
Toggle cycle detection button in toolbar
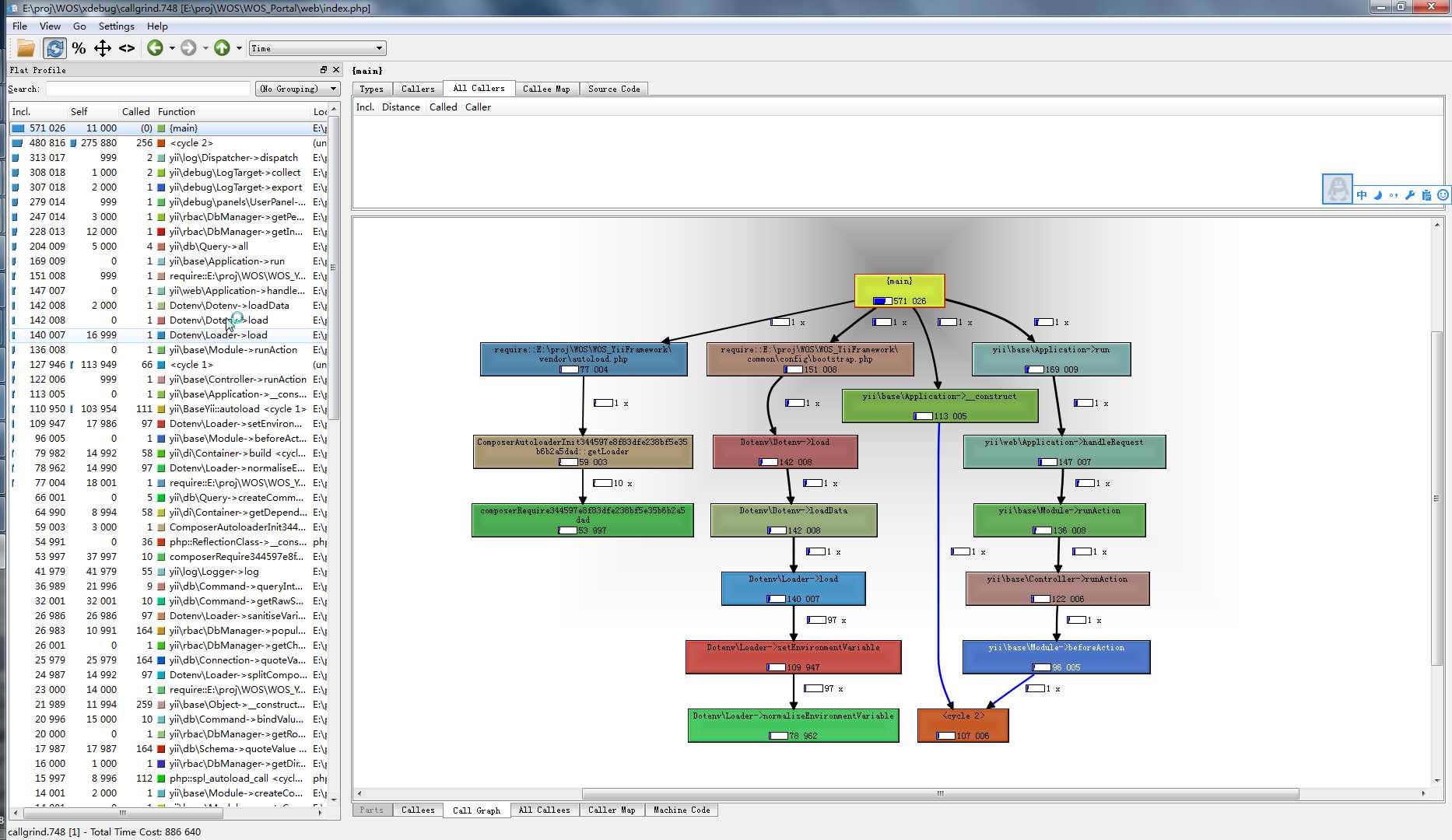[x=54, y=48]
